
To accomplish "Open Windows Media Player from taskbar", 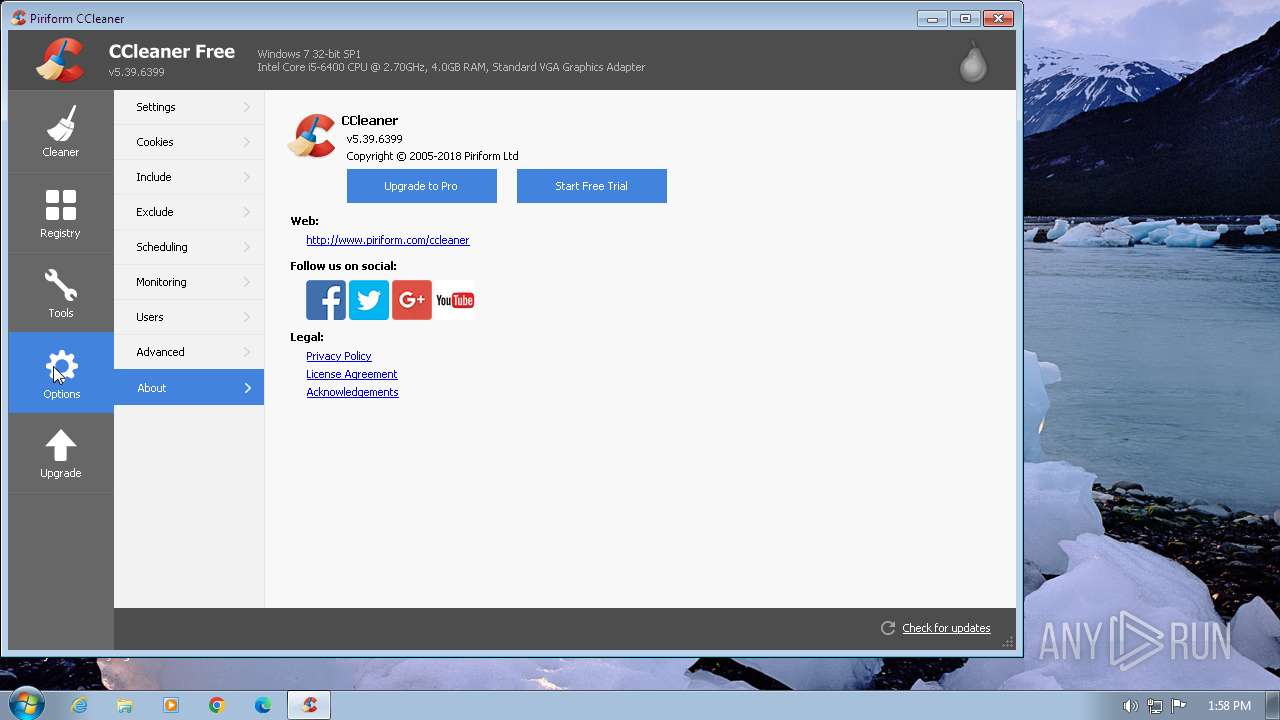I will point(171,705).
